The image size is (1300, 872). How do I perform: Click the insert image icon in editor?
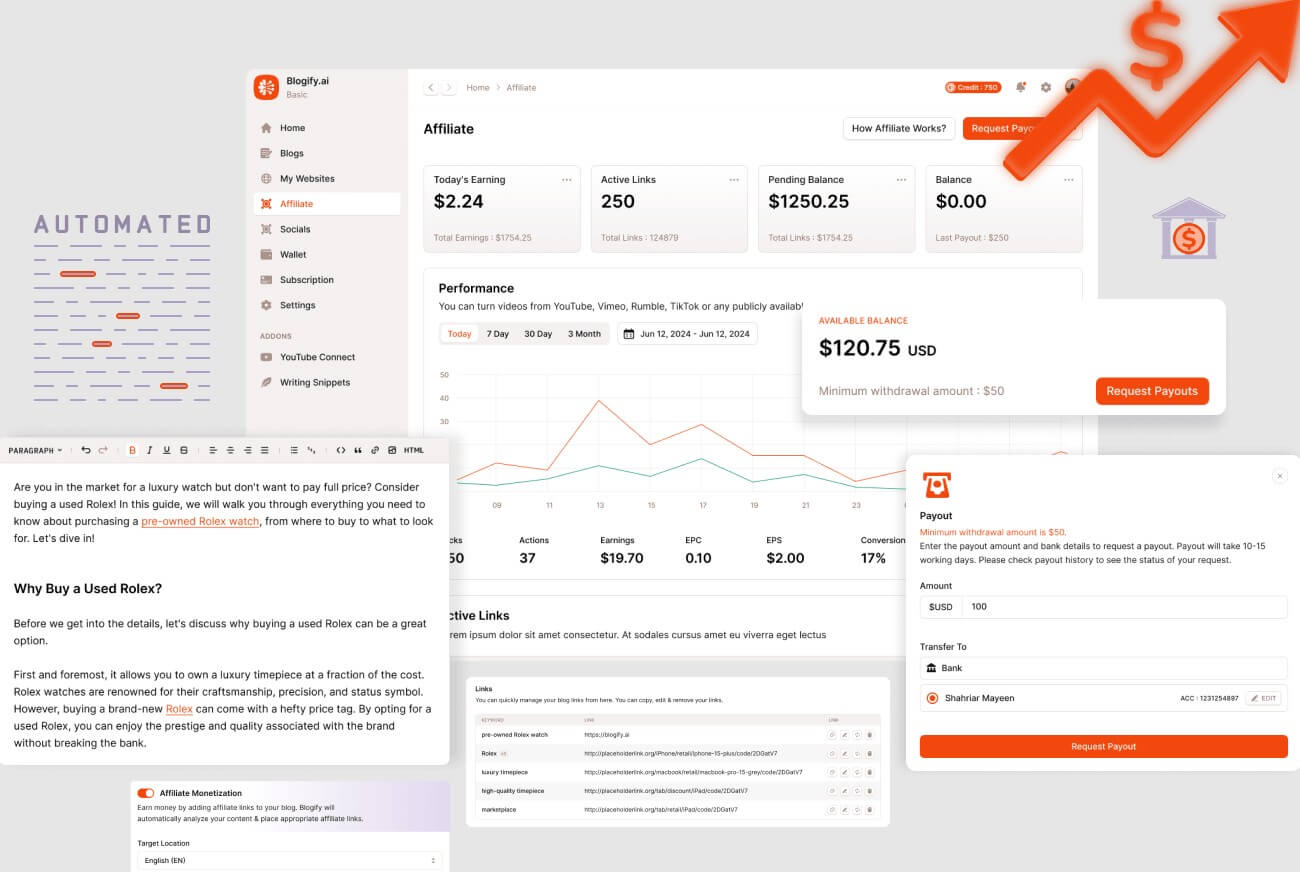pyautogui.click(x=392, y=451)
